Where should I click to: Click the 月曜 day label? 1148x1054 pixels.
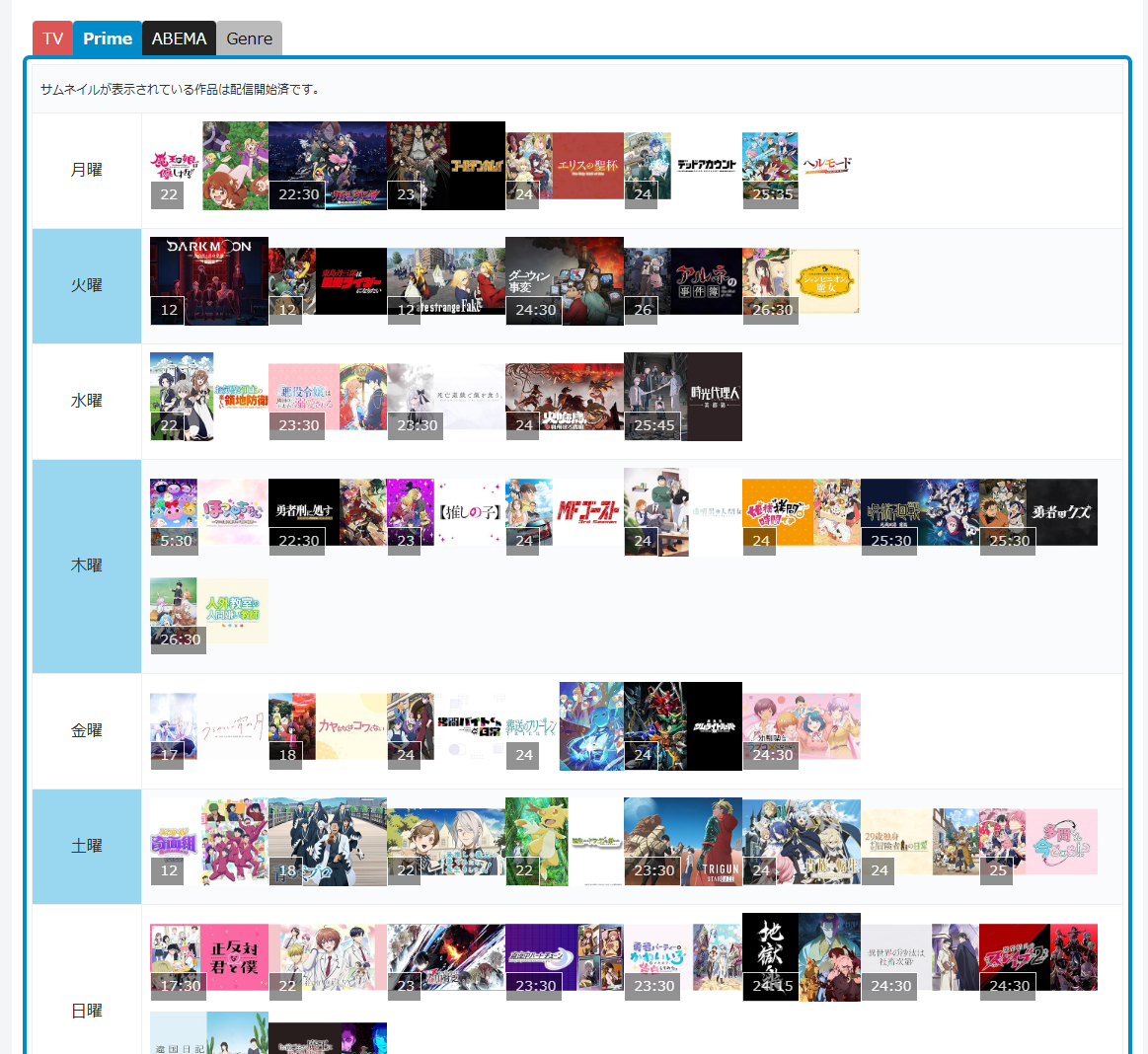pos(87,170)
